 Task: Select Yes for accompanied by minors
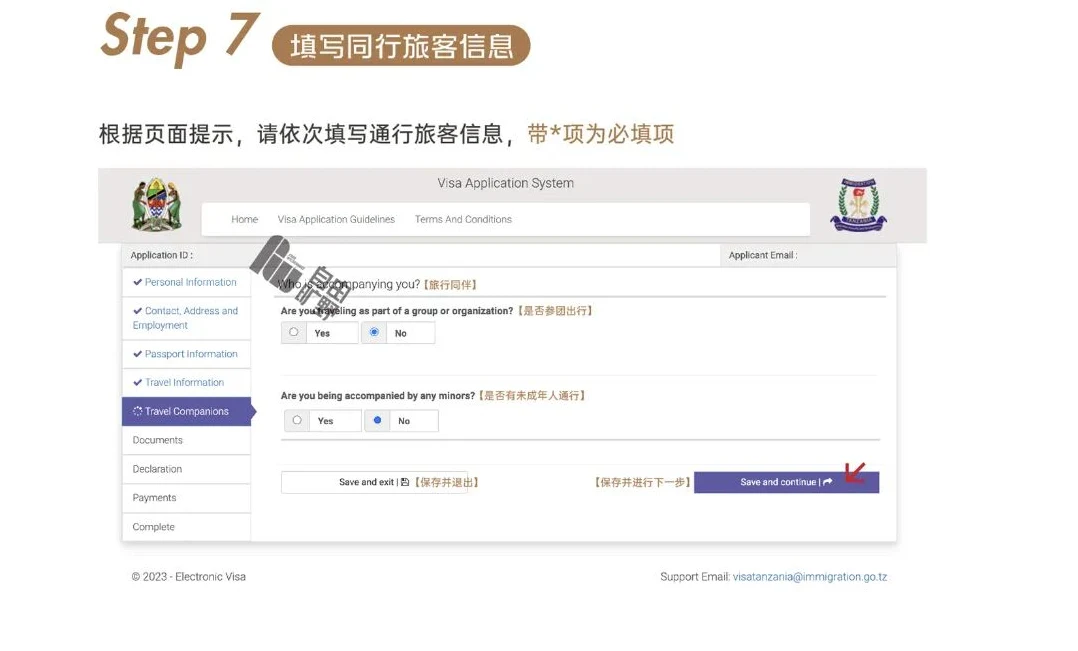pos(297,420)
